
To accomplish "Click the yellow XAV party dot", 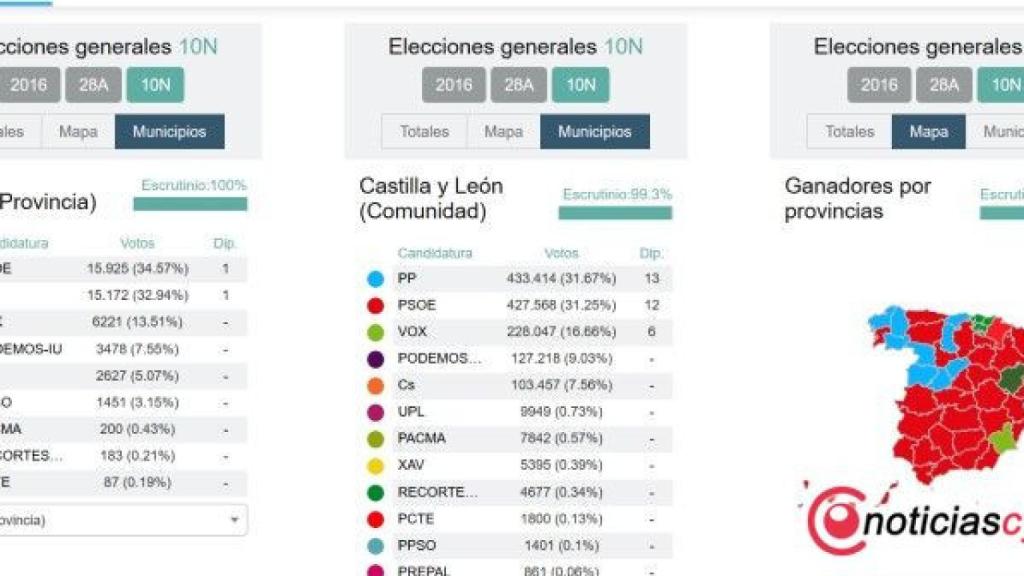I will pos(377,464).
